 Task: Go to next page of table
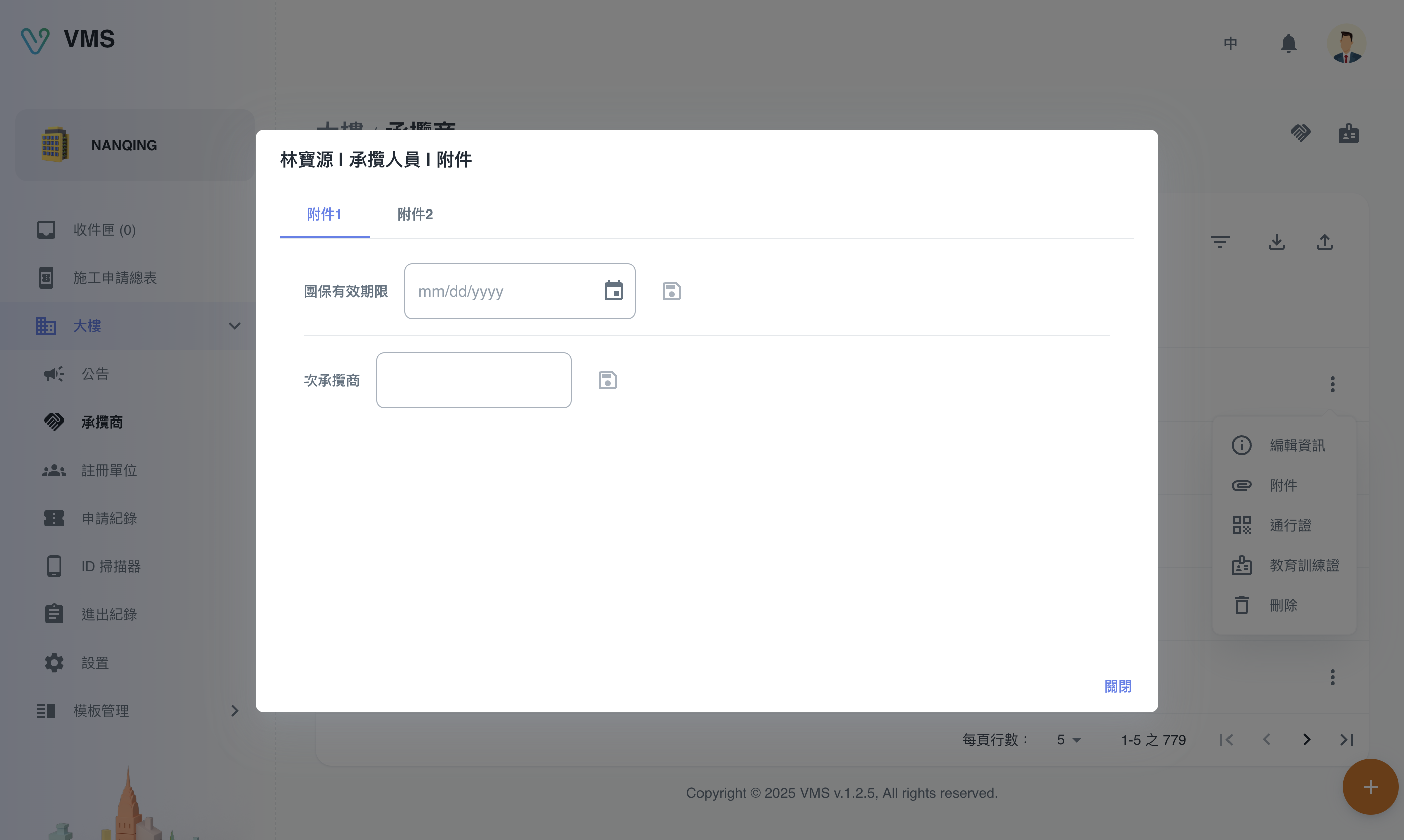(x=1306, y=740)
